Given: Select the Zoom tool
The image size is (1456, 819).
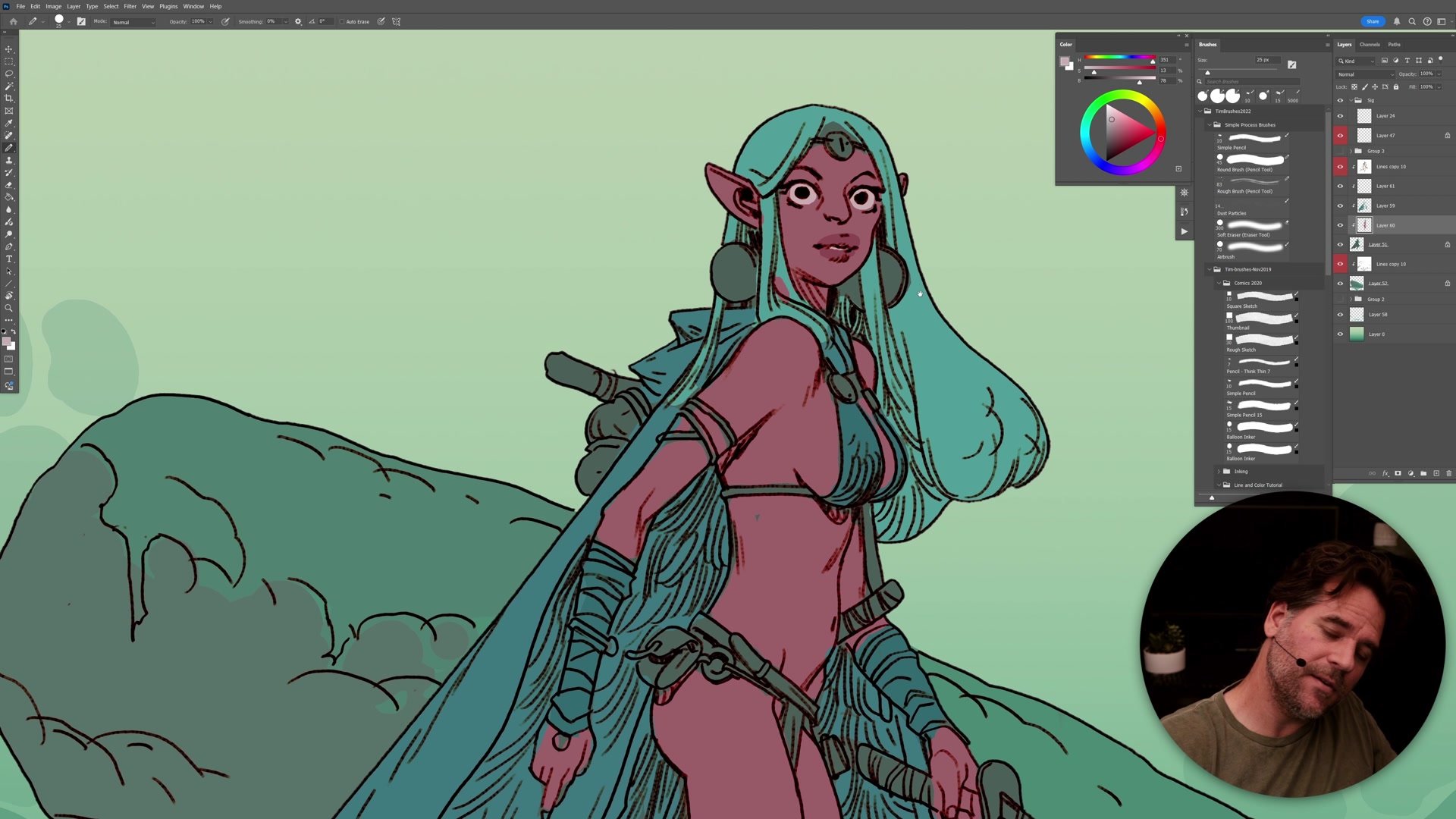Looking at the screenshot, I should click(x=9, y=308).
